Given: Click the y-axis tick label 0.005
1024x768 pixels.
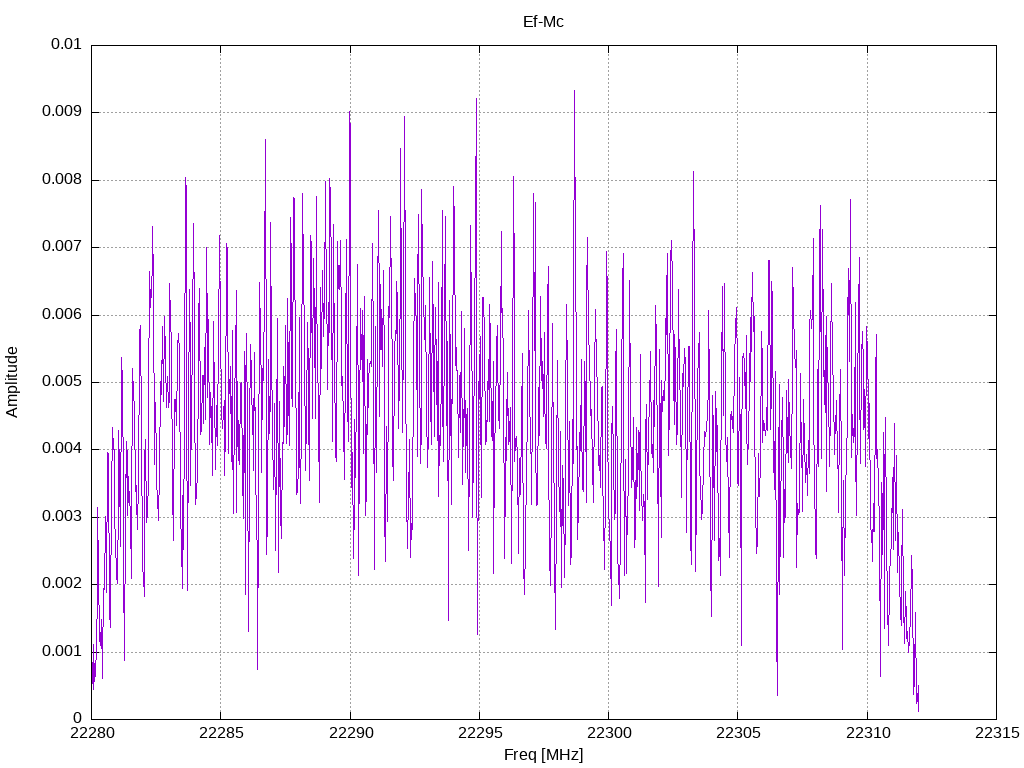Looking at the screenshot, I should (x=62, y=381).
